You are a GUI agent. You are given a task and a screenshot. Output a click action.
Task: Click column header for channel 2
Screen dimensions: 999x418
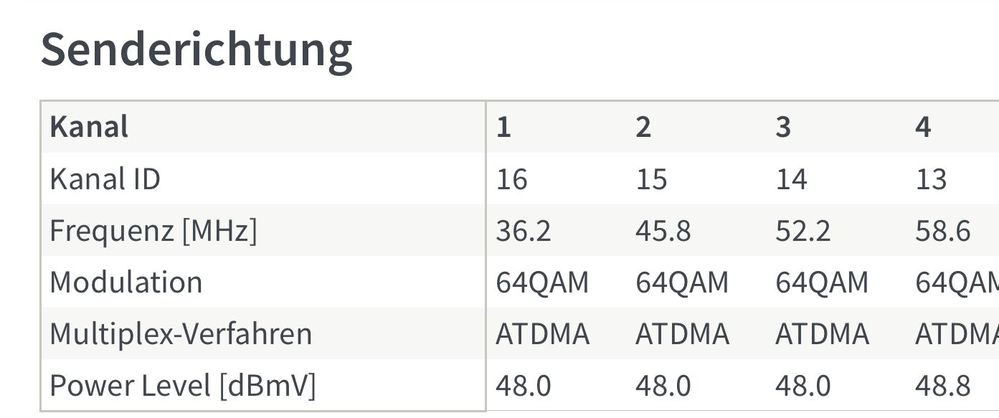coord(643,127)
